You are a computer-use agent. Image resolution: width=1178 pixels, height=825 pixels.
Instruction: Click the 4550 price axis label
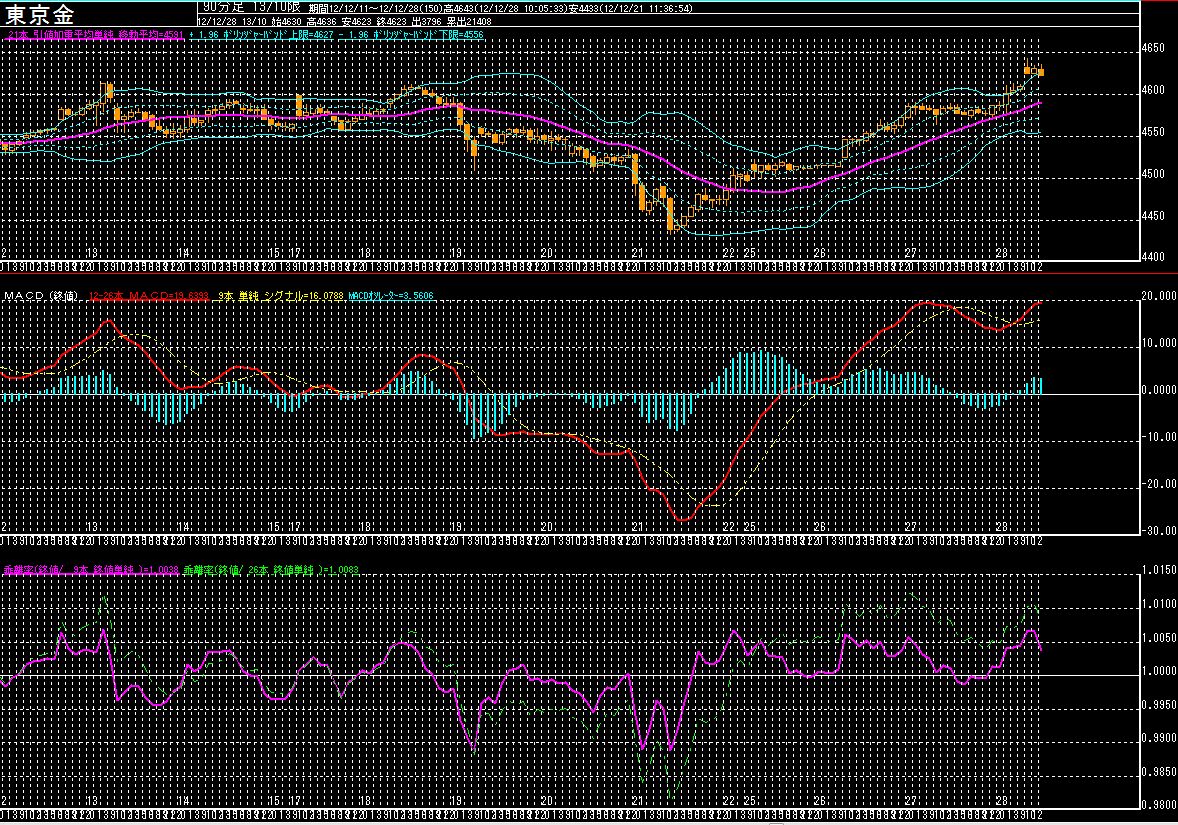click(x=1153, y=132)
